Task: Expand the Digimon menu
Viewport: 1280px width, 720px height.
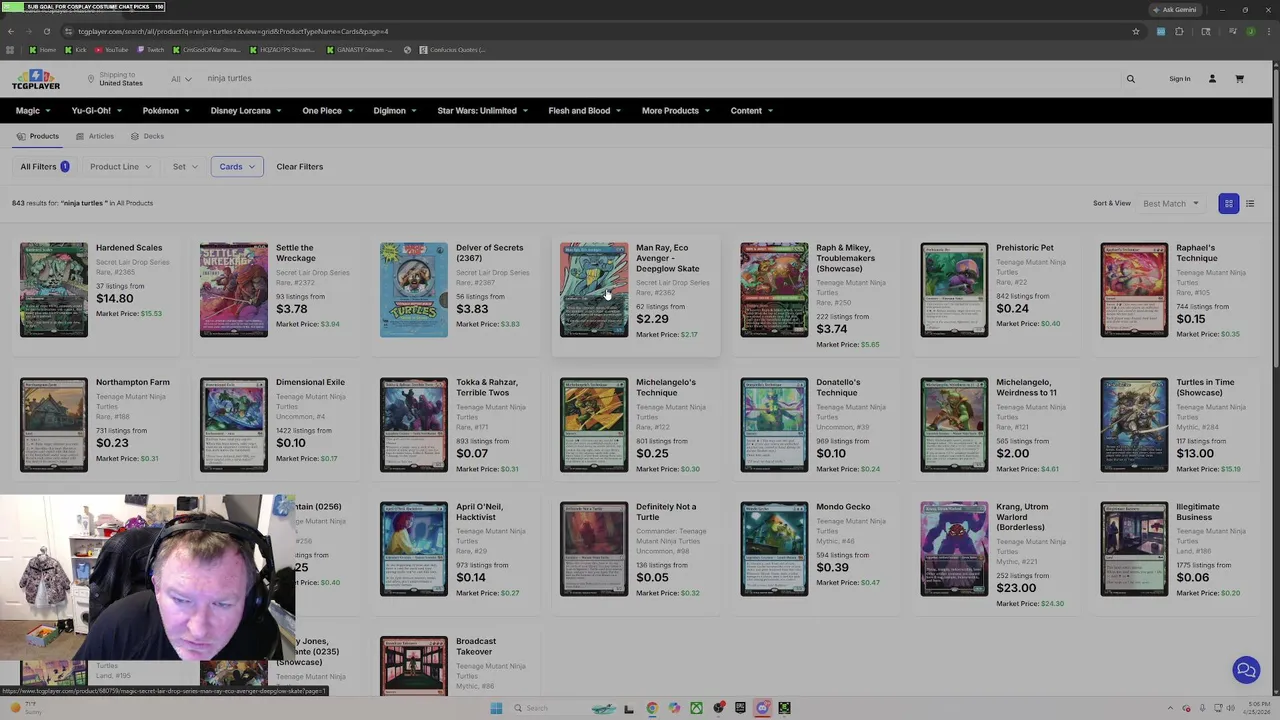Action: click(x=395, y=111)
